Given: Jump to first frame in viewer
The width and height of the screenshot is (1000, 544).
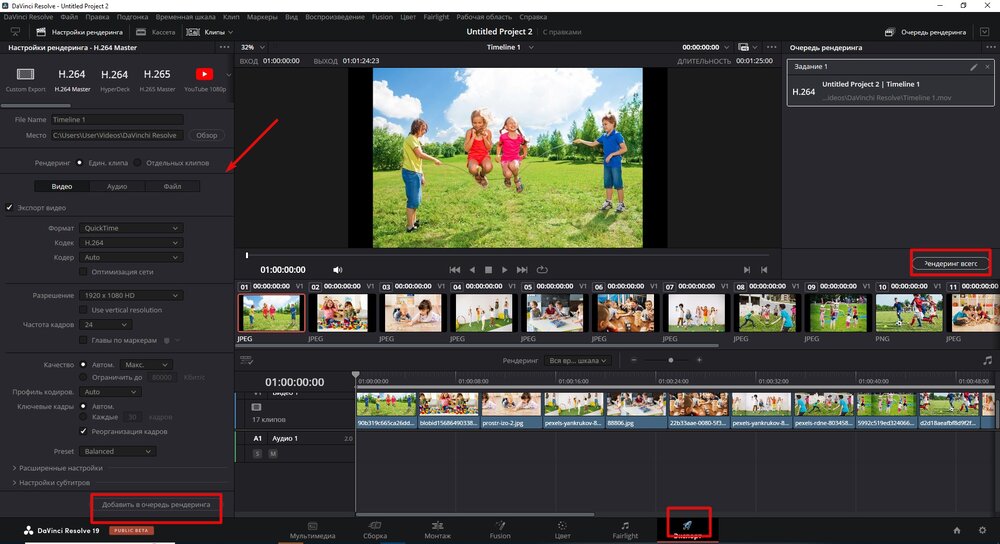Looking at the screenshot, I should click(x=455, y=270).
